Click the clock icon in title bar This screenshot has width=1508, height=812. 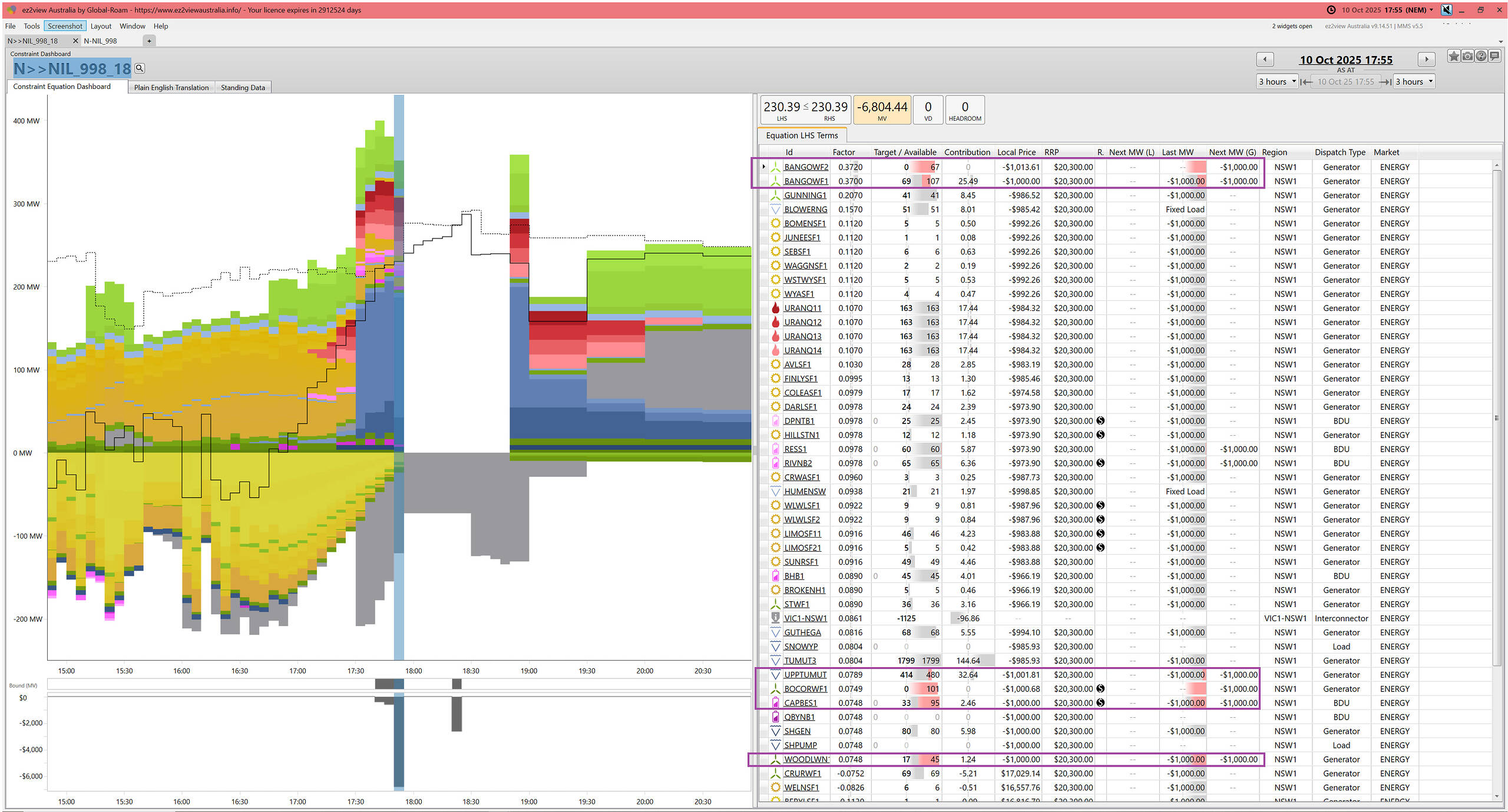pos(1331,10)
